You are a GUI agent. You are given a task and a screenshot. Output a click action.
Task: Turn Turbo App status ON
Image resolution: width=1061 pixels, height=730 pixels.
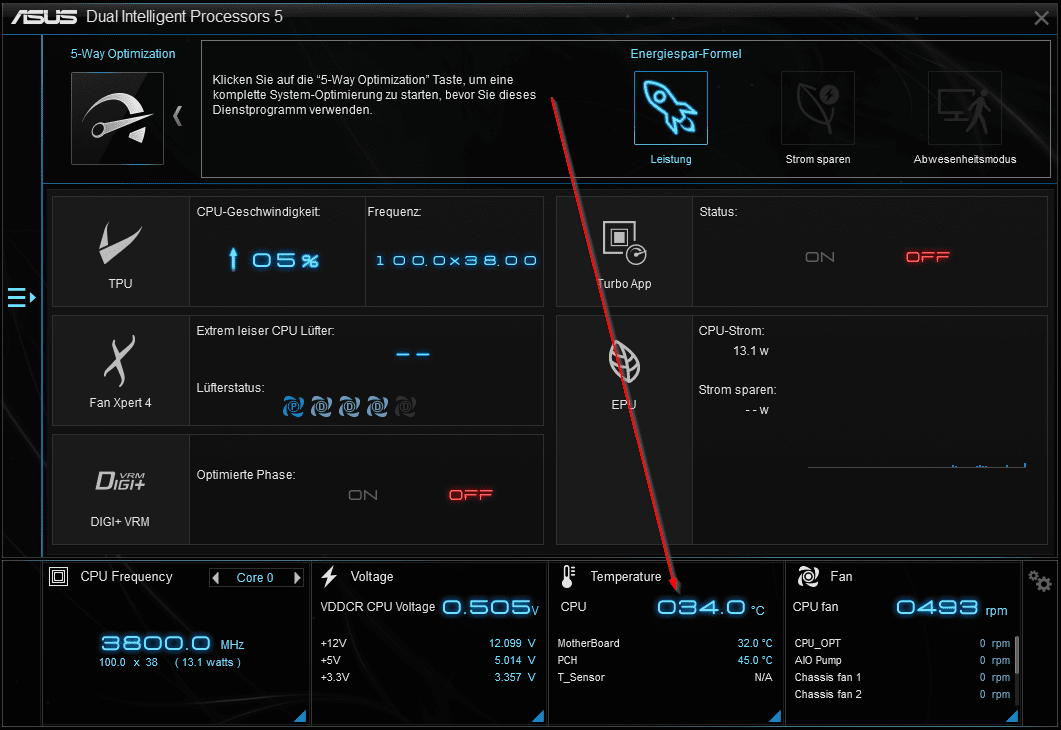coord(820,257)
